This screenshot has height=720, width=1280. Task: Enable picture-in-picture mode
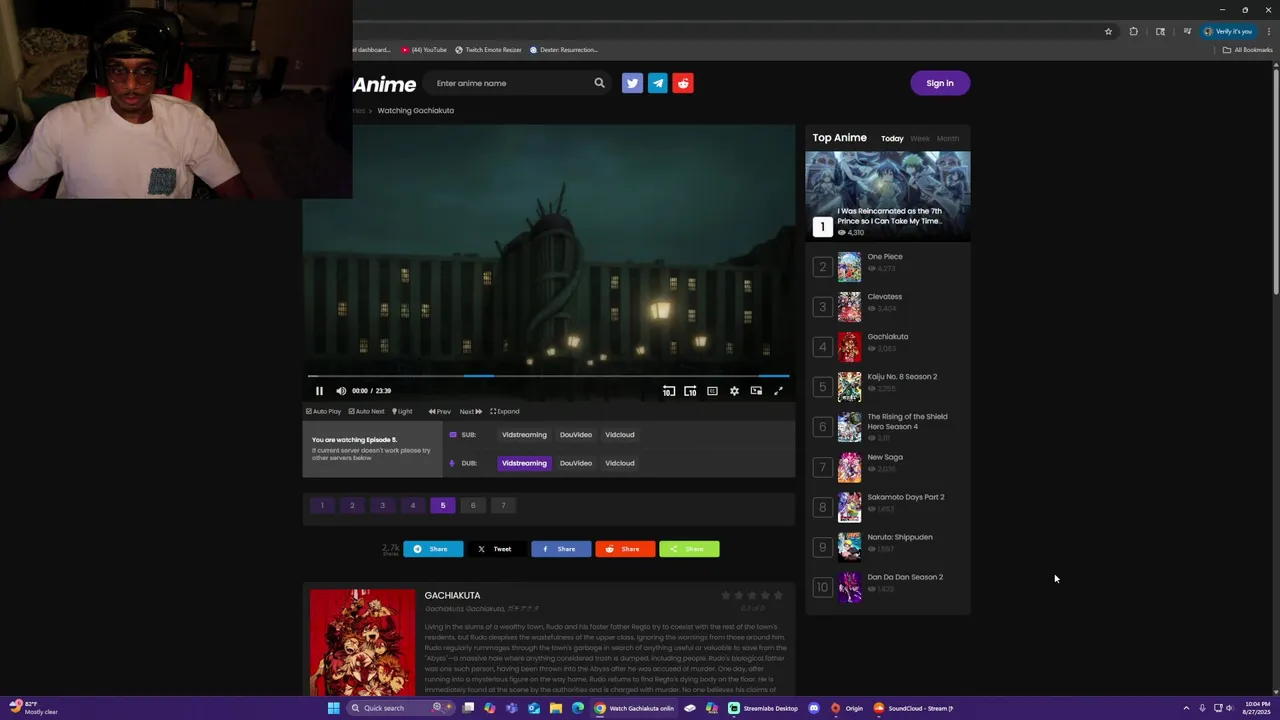[x=756, y=391]
